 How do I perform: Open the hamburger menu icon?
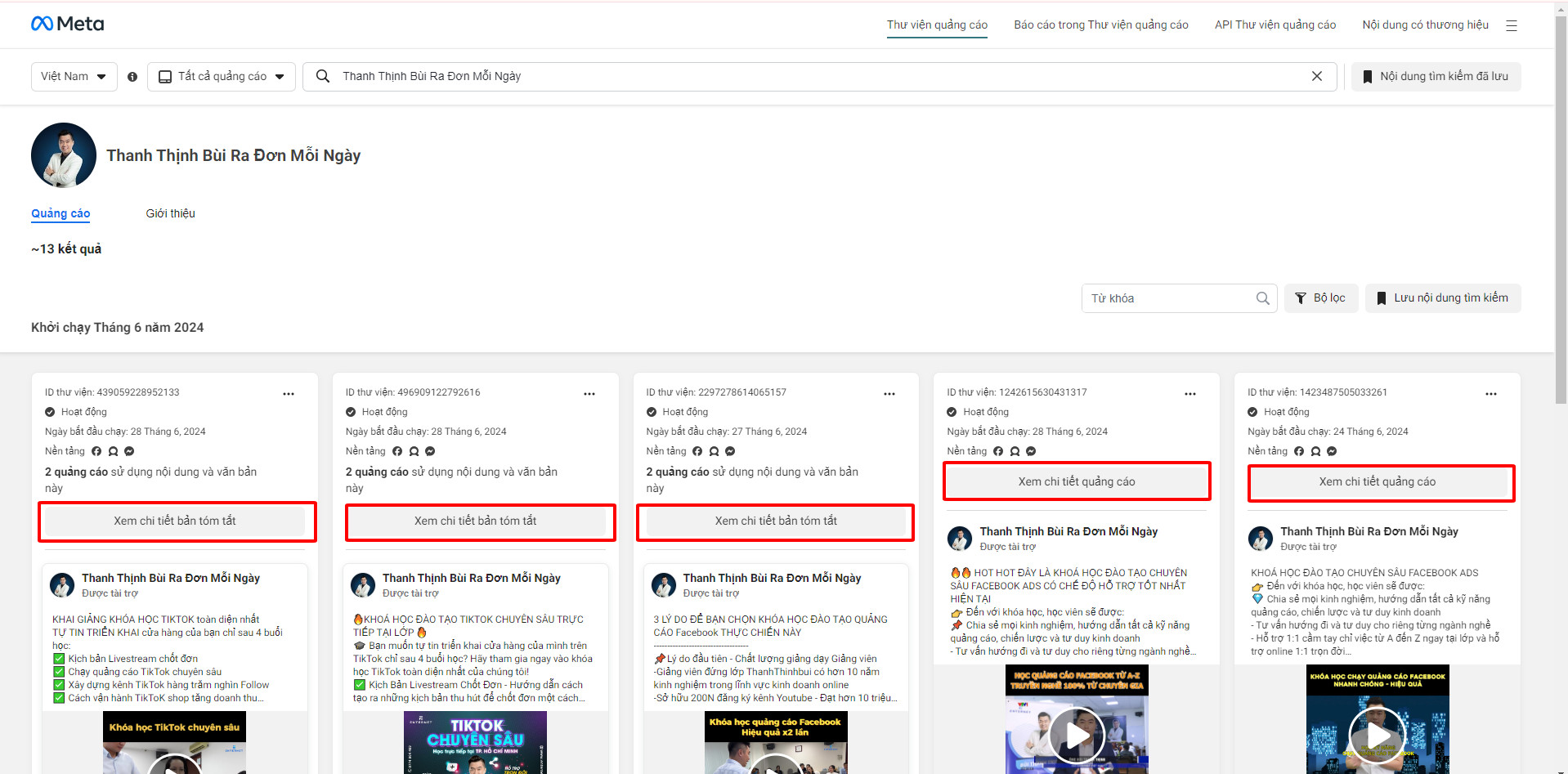[1511, 25]
